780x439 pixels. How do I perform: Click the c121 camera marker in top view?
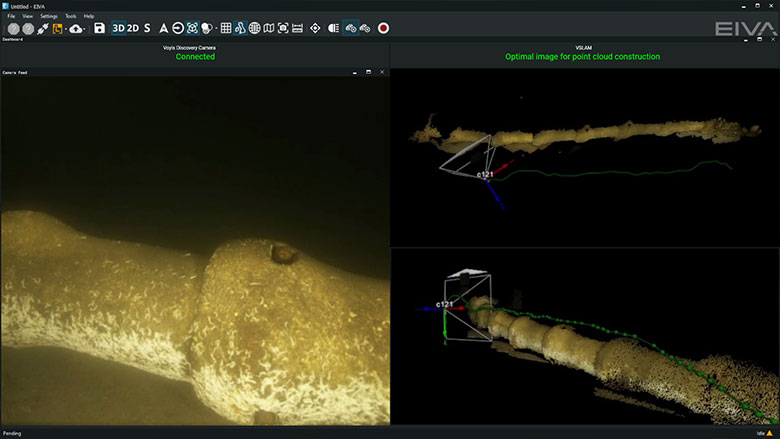click(485, 175)
